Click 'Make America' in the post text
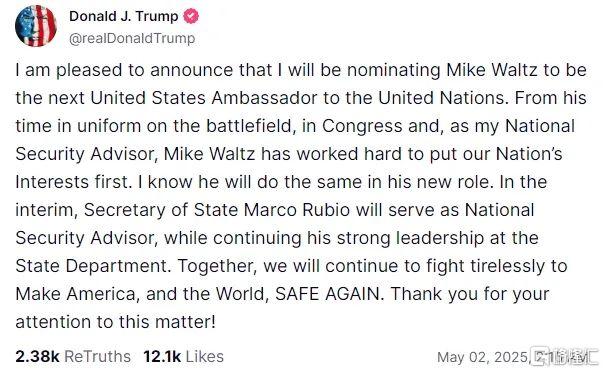The height and width of the screenshot is (373, 605). [x=76, y=294]
